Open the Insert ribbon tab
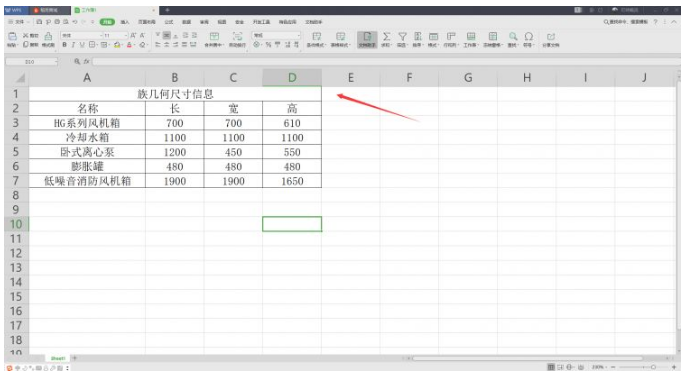Image resolution: width=690 pixels, height=379 pixels. click(125, 22)
